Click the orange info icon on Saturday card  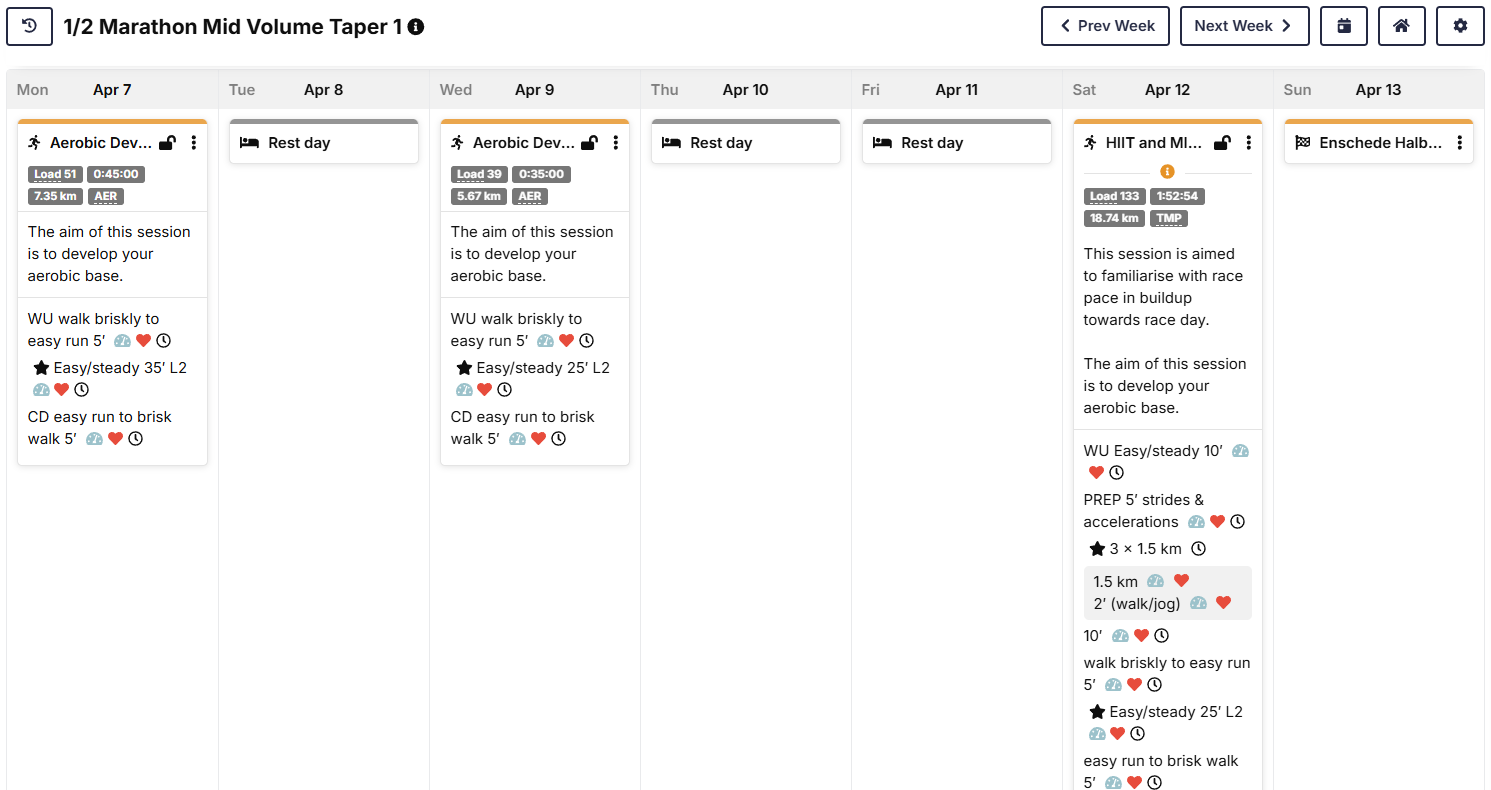click(1167, 172)
